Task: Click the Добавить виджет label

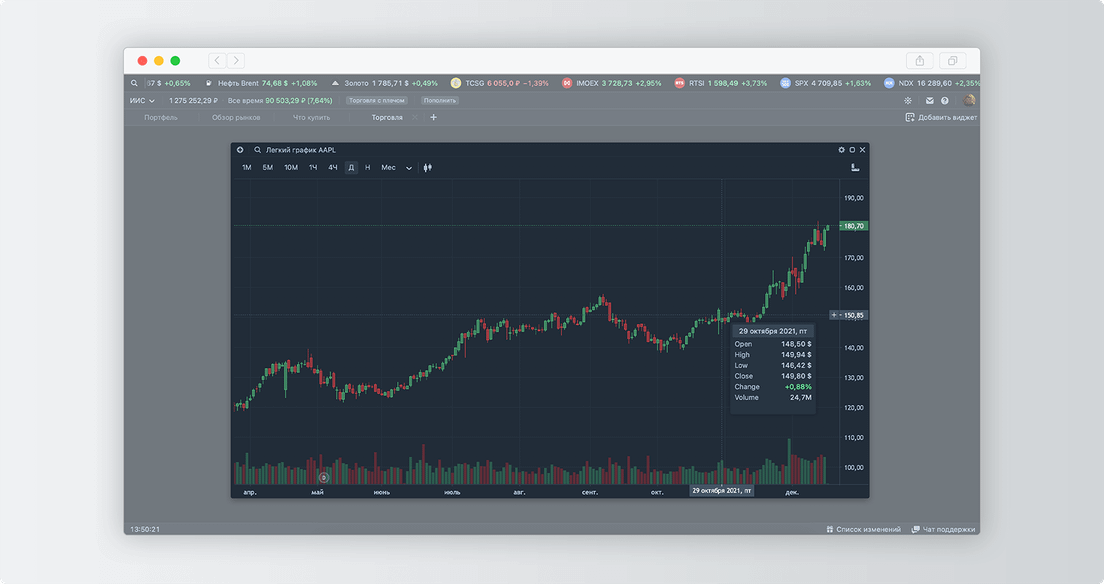Action: click(x=947, y=118)
